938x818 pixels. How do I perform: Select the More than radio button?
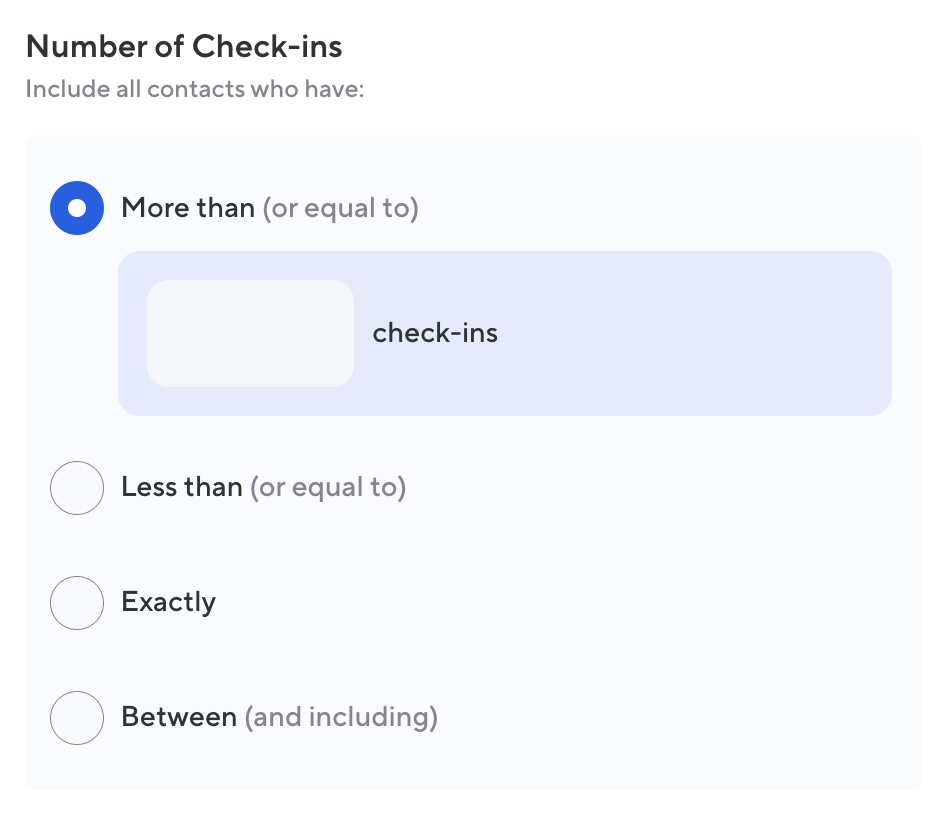(x=77, y=208)
